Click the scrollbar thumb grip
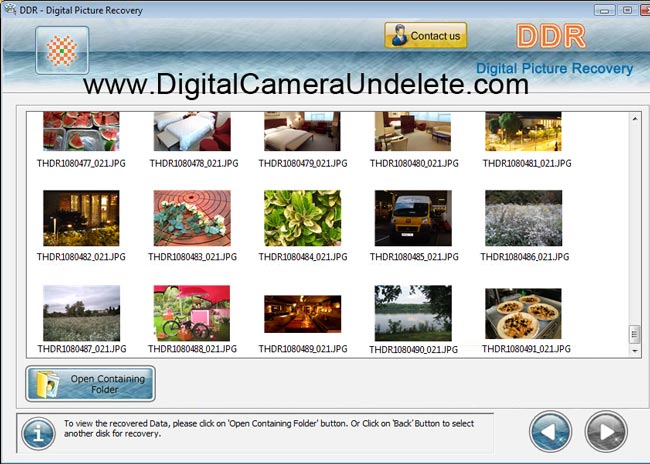Image resolution: width=650 pixels, height=464 pixels. click(634, 334)
